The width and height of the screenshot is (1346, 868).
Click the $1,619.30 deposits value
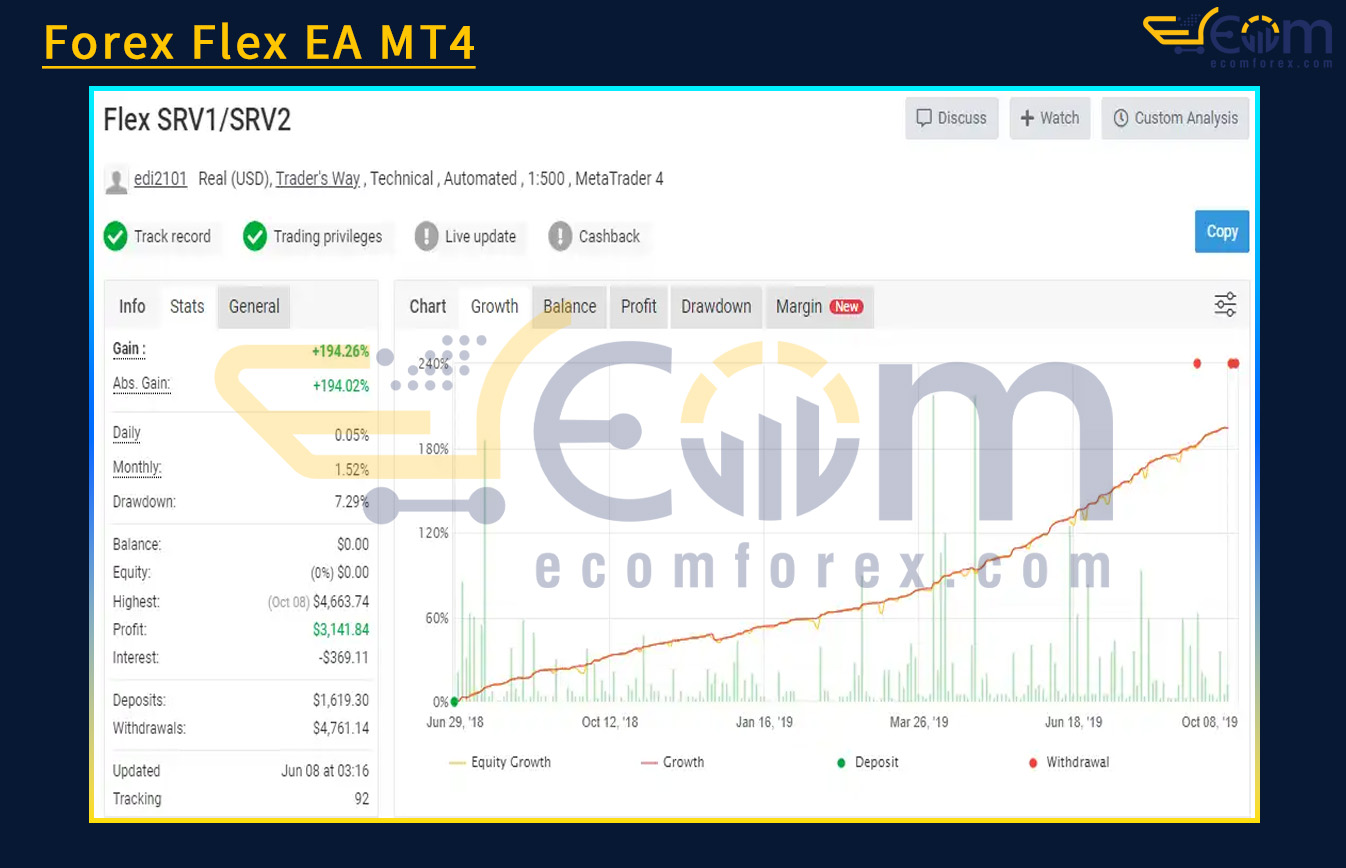(x=341, y=701)
